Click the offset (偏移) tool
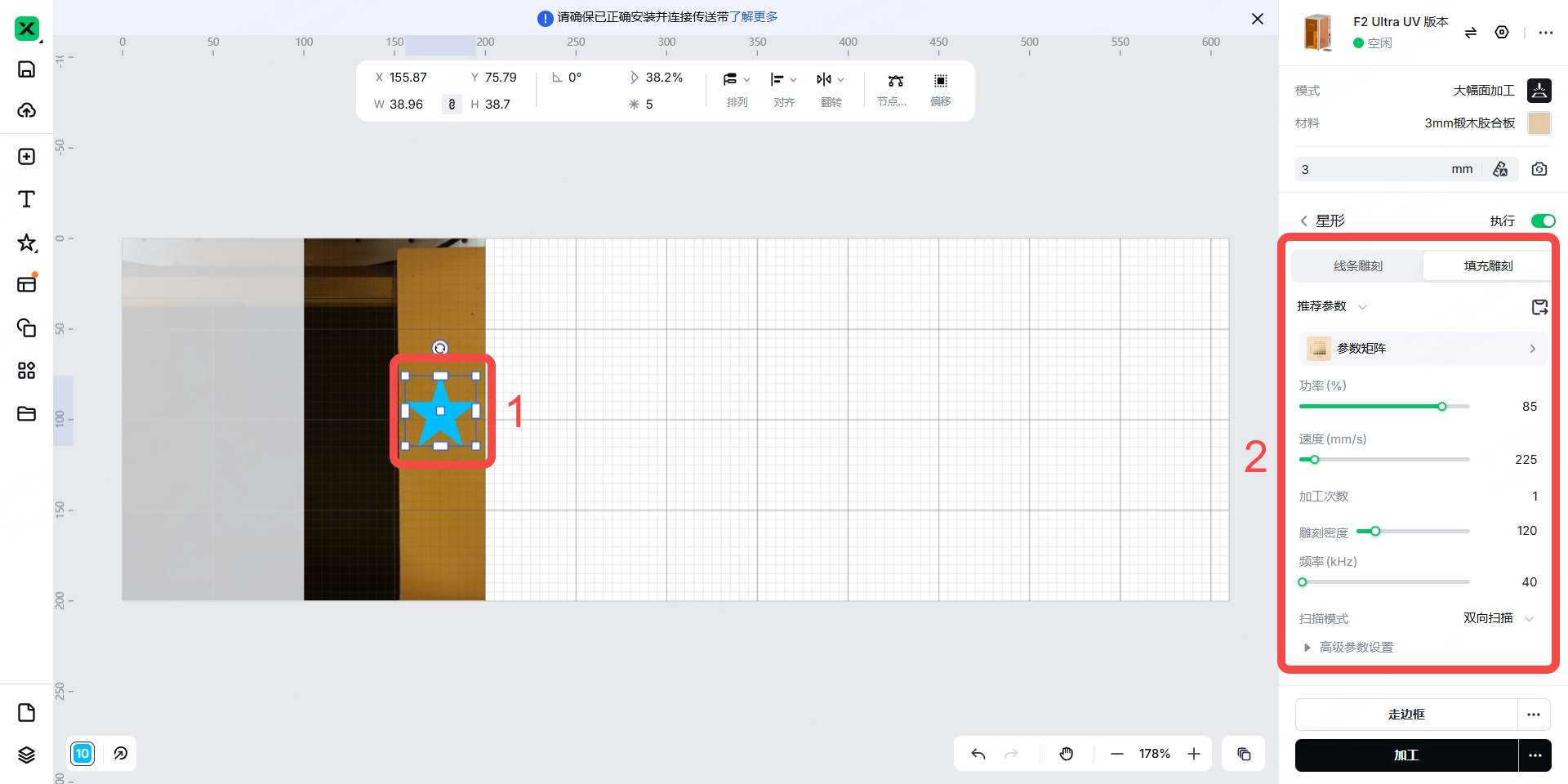The image size is (1568, 784). [940, 89]
